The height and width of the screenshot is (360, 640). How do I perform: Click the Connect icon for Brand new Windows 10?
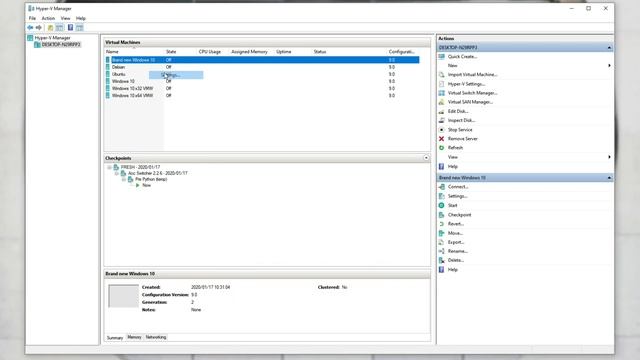tap(442, 187)
